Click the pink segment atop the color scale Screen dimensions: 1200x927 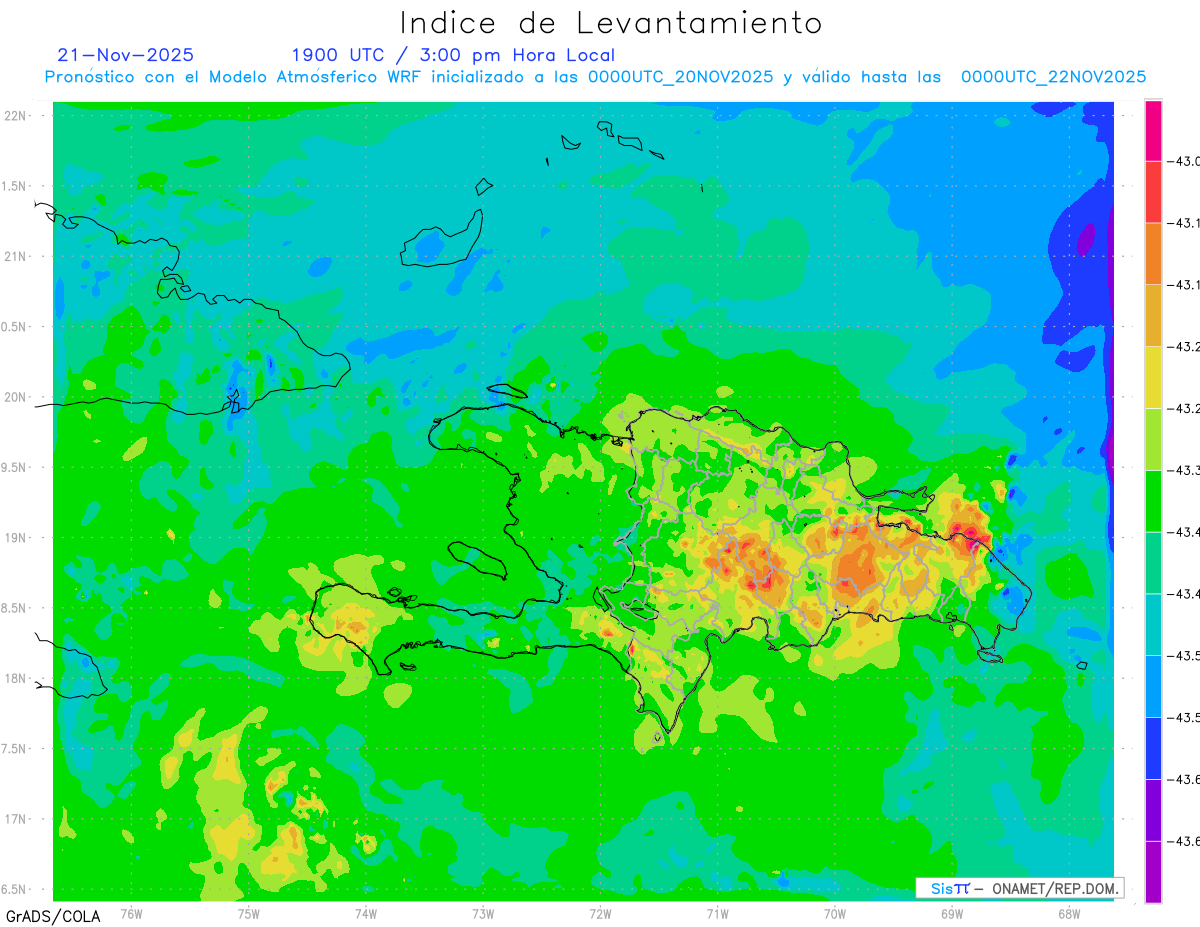[1153, 130]
